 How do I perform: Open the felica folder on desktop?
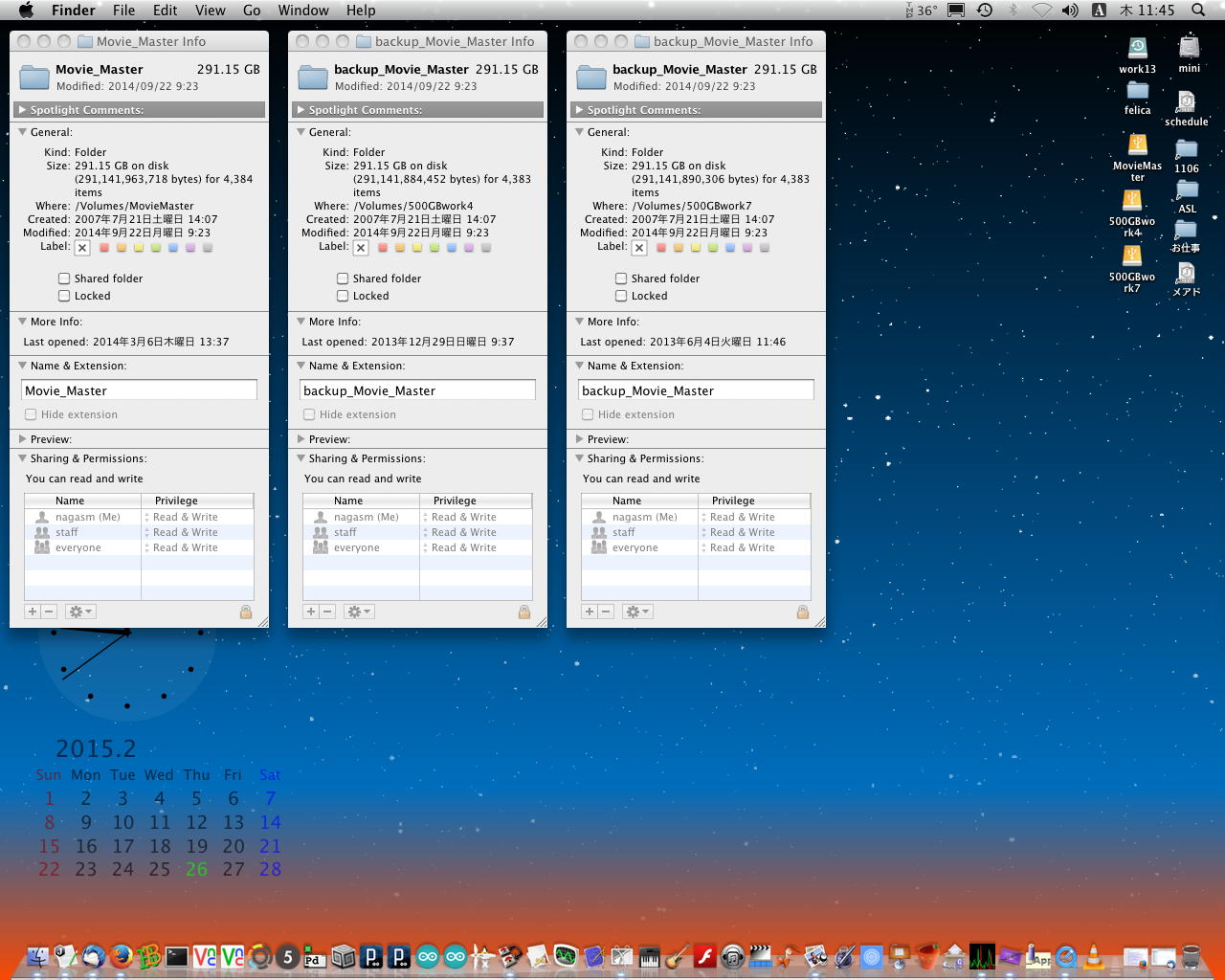click(1137, 92)
